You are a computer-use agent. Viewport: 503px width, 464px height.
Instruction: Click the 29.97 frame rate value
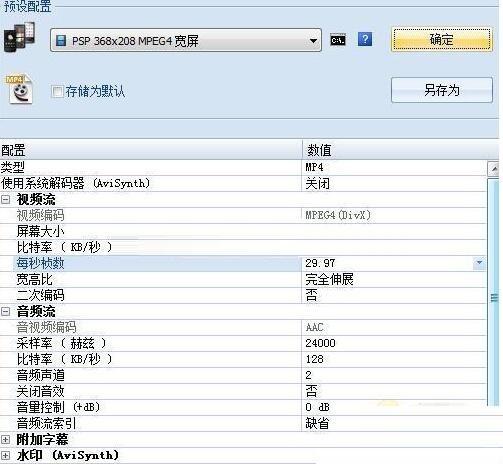[320, 263]
